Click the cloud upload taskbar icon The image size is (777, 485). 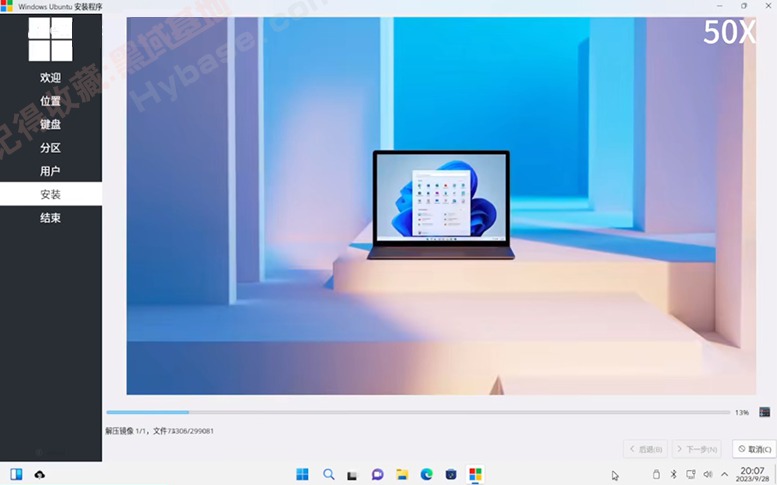(x=40, y=475)
